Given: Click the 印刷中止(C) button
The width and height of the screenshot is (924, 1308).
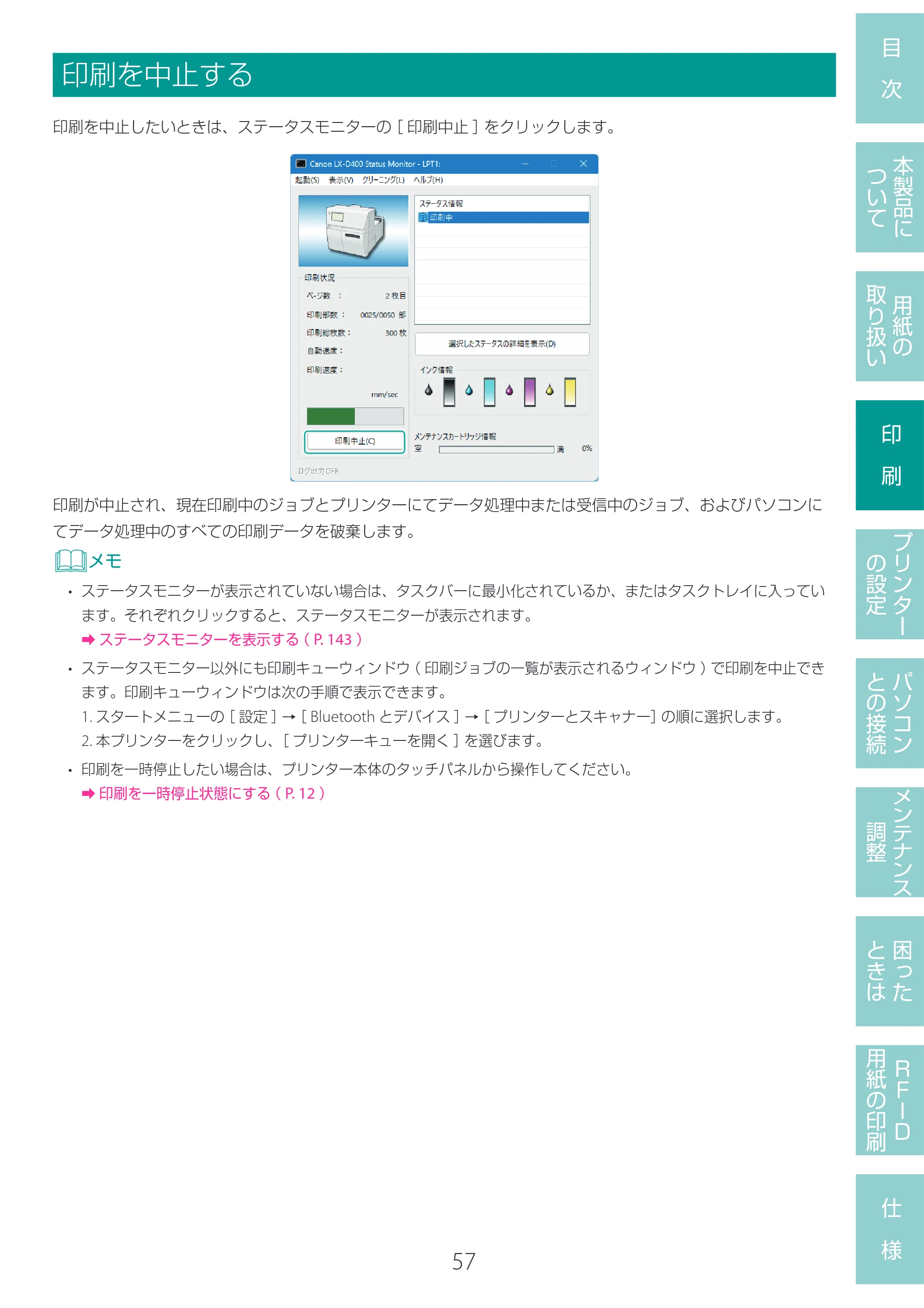Looking at the screenshot, I should [354, 441].
